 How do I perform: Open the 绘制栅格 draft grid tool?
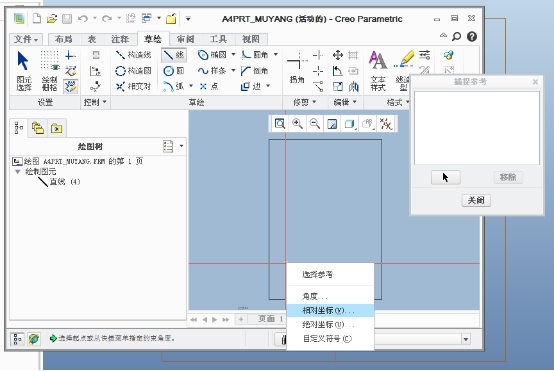(49, 70)
